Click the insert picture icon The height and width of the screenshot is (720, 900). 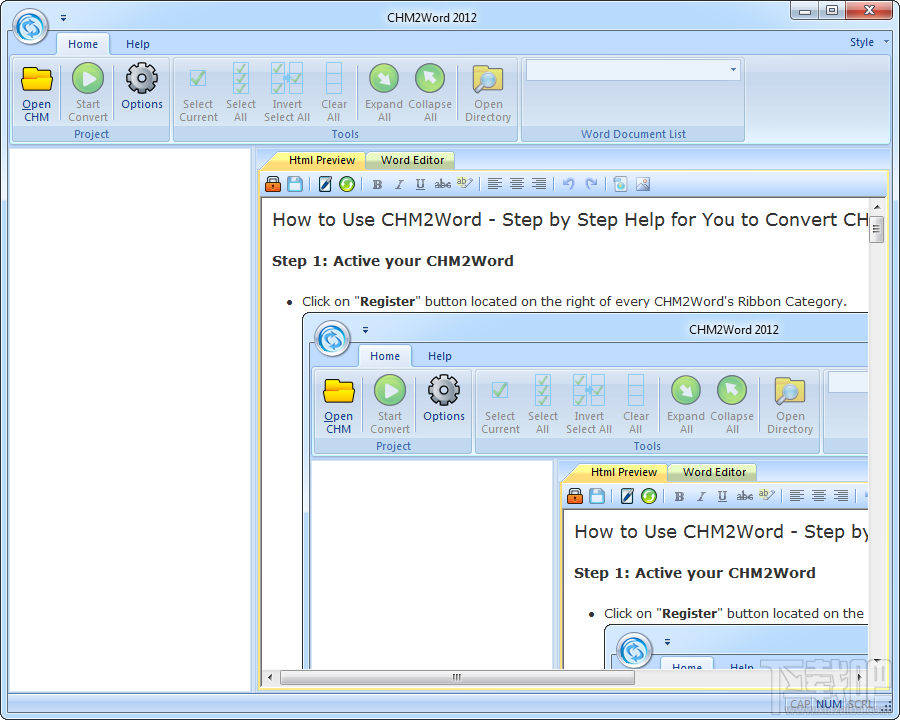643,184
